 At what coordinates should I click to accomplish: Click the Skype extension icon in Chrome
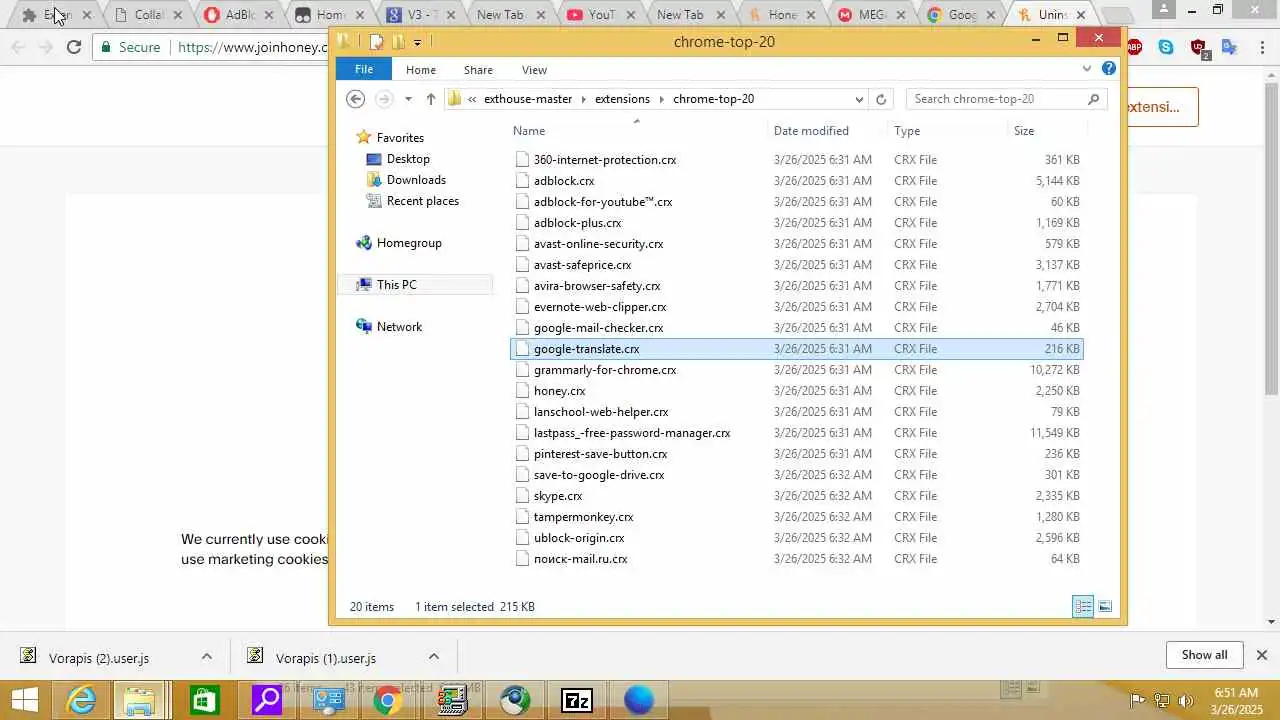click(1166, 47)
